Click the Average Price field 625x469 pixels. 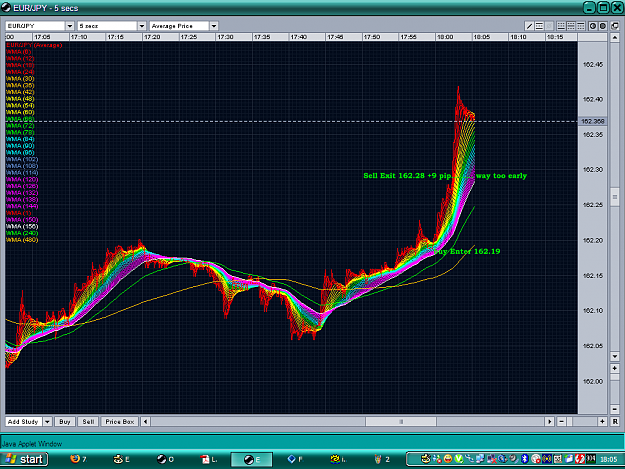179,26
